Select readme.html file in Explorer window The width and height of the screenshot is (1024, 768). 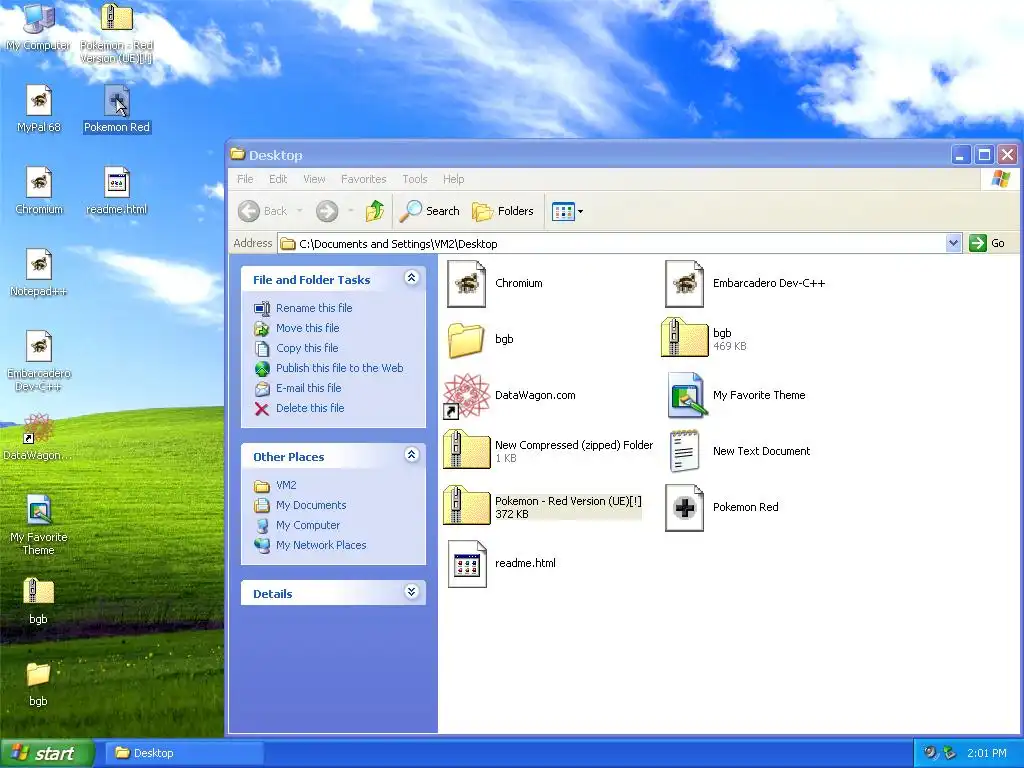[502, 564]
